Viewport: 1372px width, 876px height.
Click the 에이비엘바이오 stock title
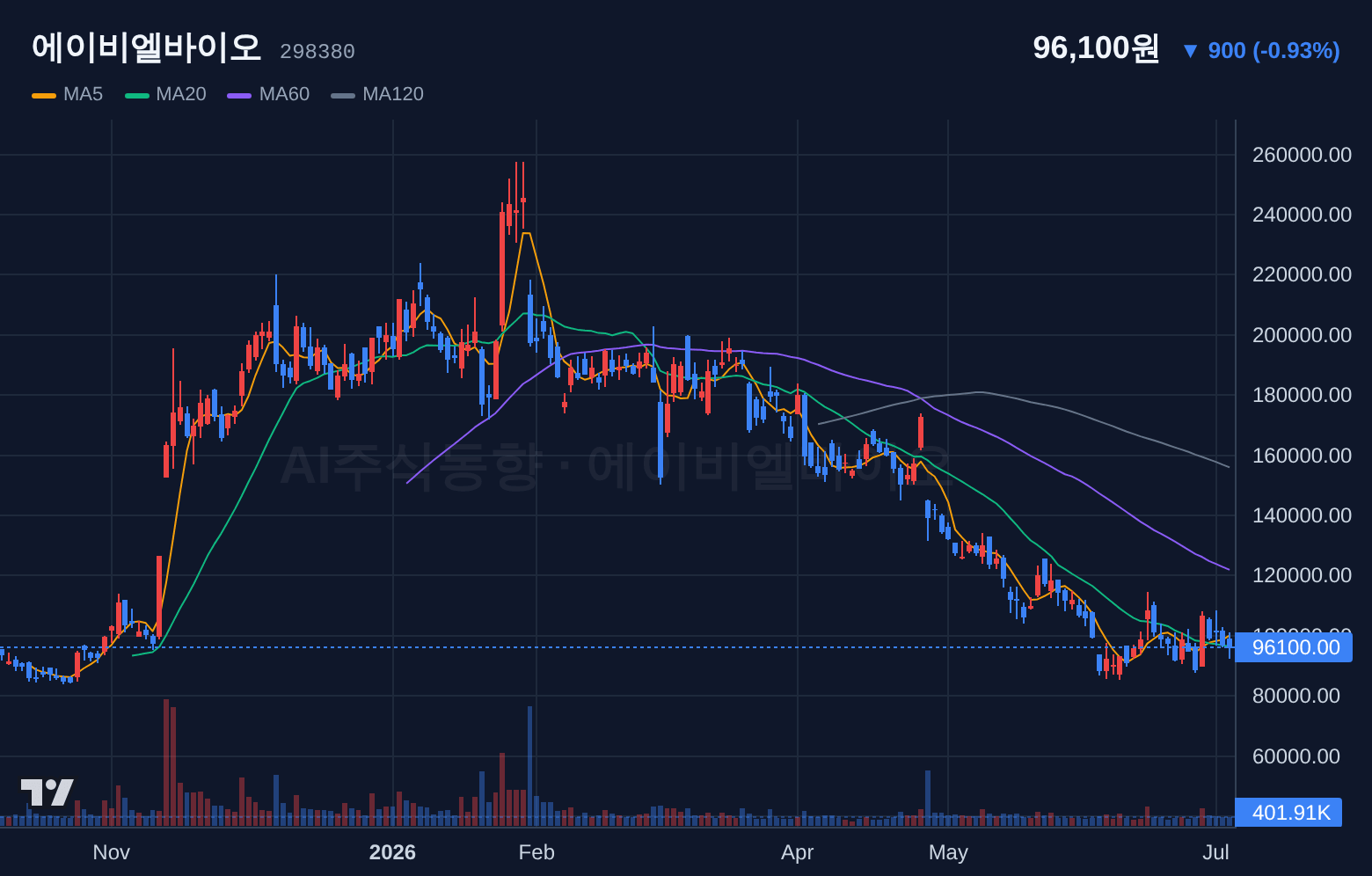(147, 47)
